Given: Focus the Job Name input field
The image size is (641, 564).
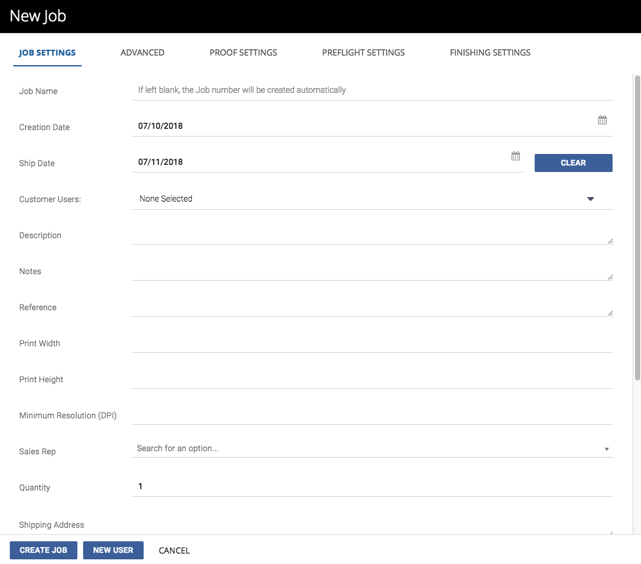Looking at the screenshot, I should tap(372, 90).
